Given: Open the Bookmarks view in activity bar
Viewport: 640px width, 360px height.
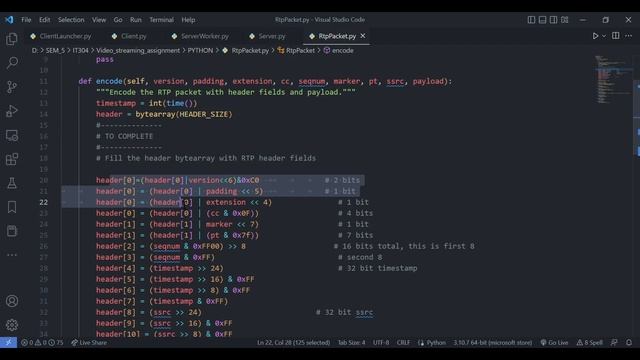Looking at the screenshot, I should 12,207.
